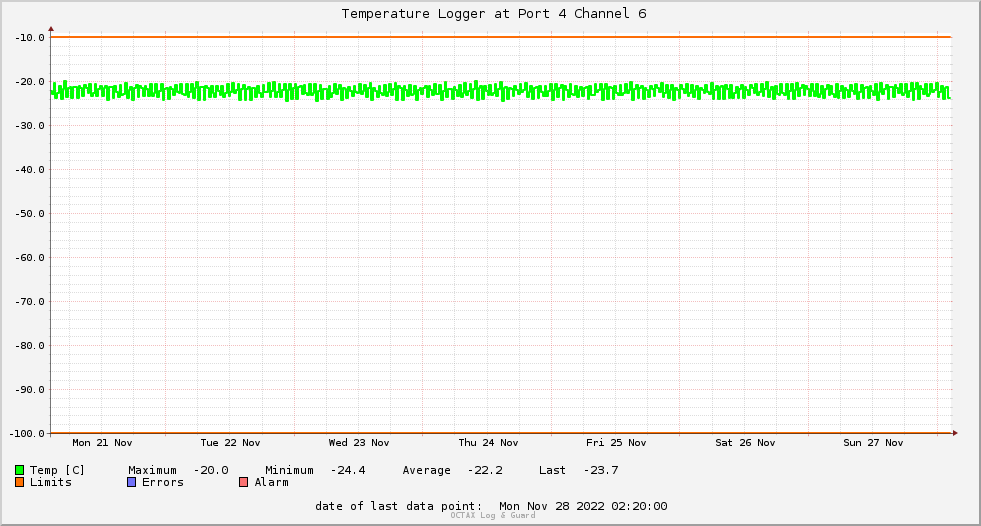The width and height of the screenshot is (981, 526).
Task: Click the -40.0 y-axis label
Action: pos(29,169)
